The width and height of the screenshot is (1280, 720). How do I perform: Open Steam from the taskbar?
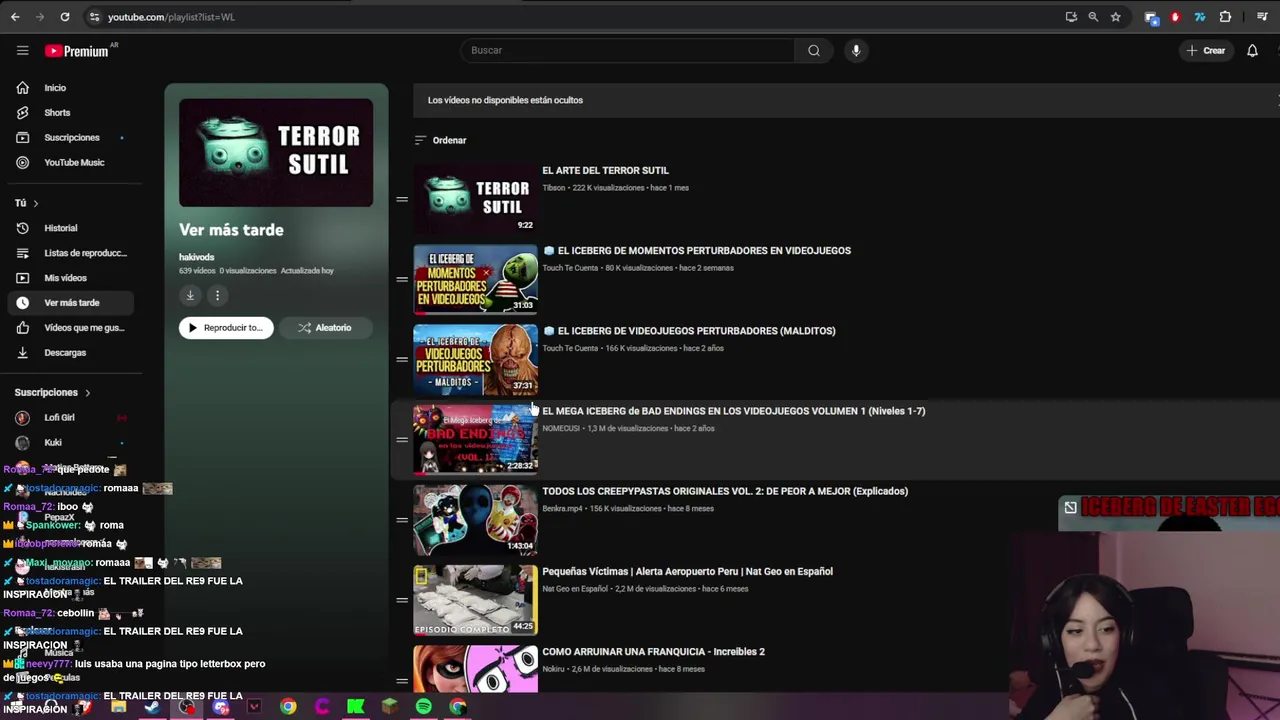pyautogui.click(x=152, y=707)
